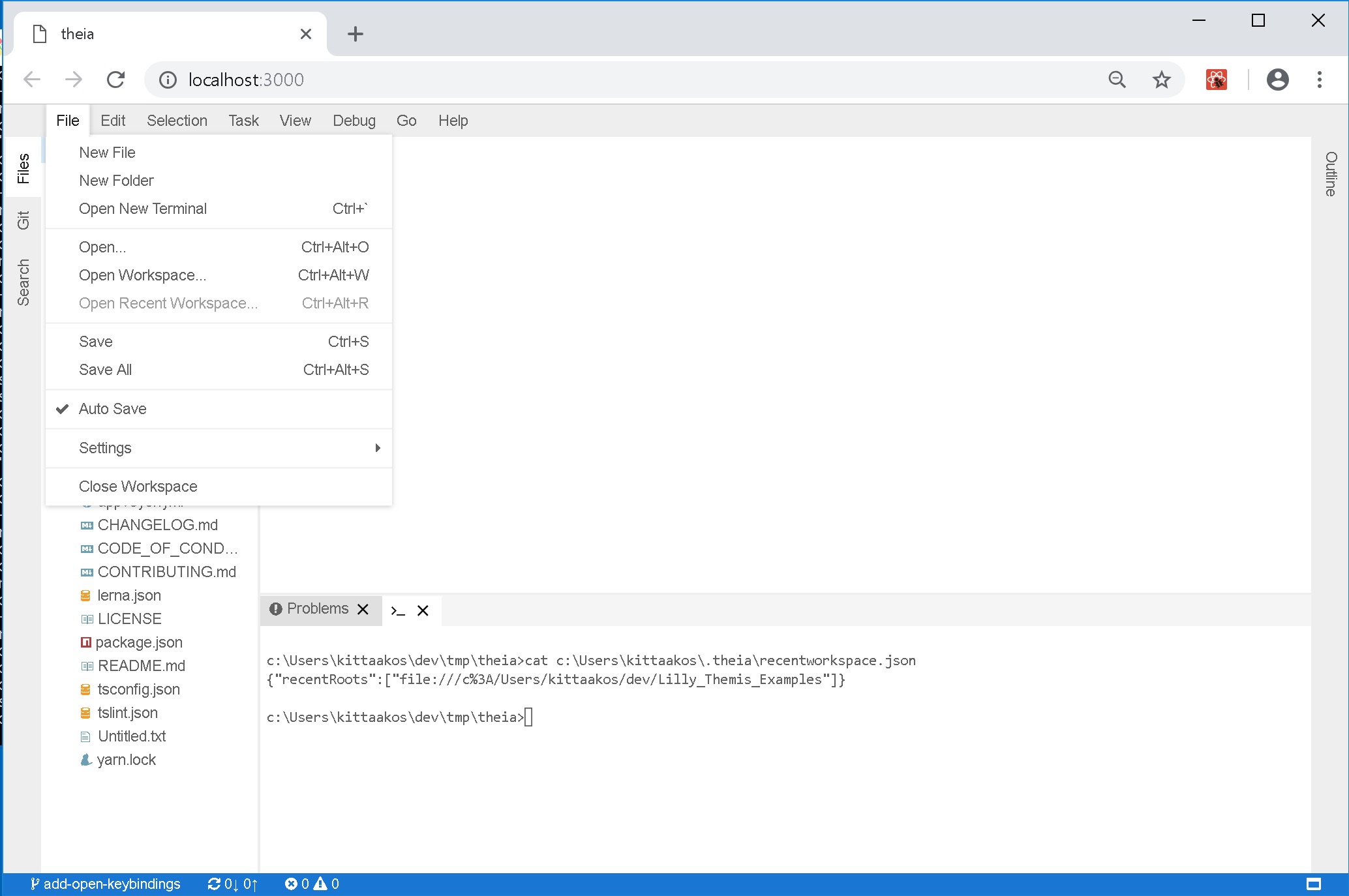Open the Files panel from the left sidebar

(23, 166)
